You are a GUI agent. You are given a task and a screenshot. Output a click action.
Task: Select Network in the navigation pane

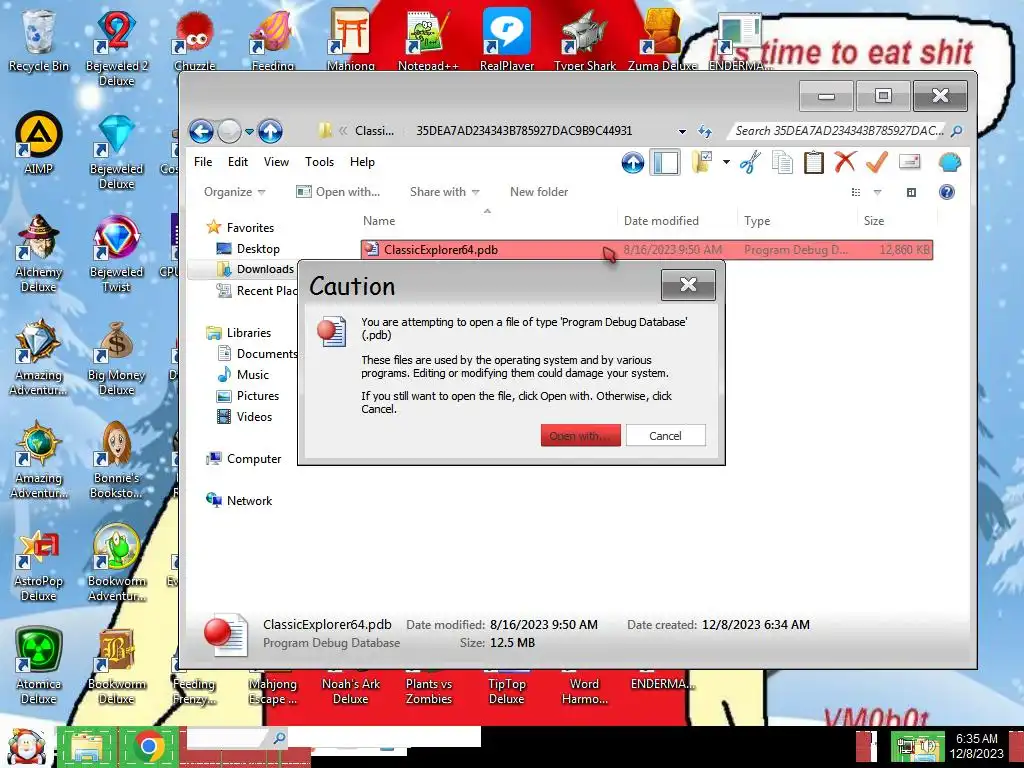point(239,500)
